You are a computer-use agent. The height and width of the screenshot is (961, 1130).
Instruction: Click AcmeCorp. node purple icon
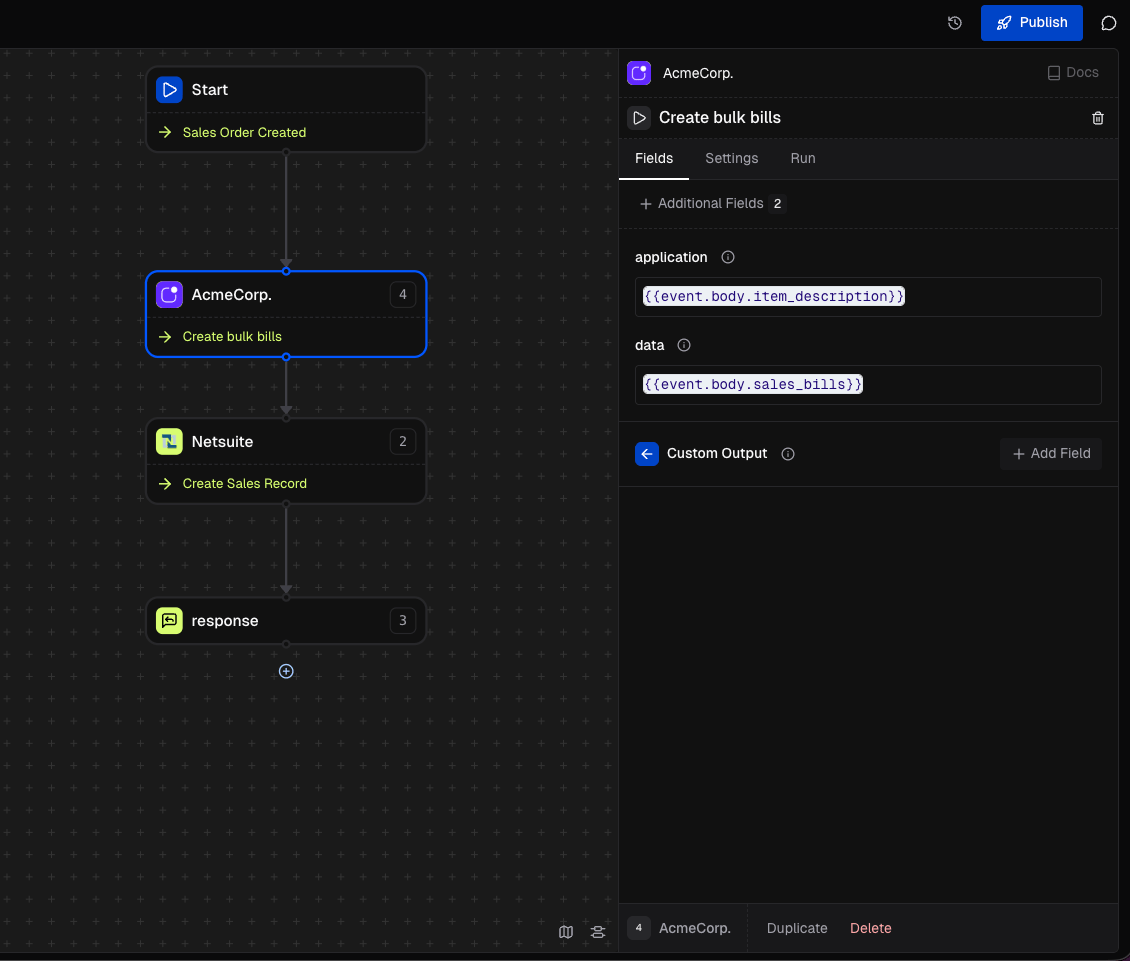(x=169, y=295)
